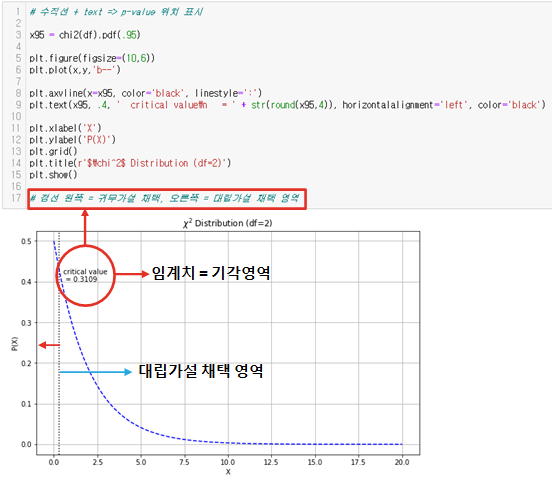Click the 'critical value = 0.3109' plot annotation

[x=85, y=275]
